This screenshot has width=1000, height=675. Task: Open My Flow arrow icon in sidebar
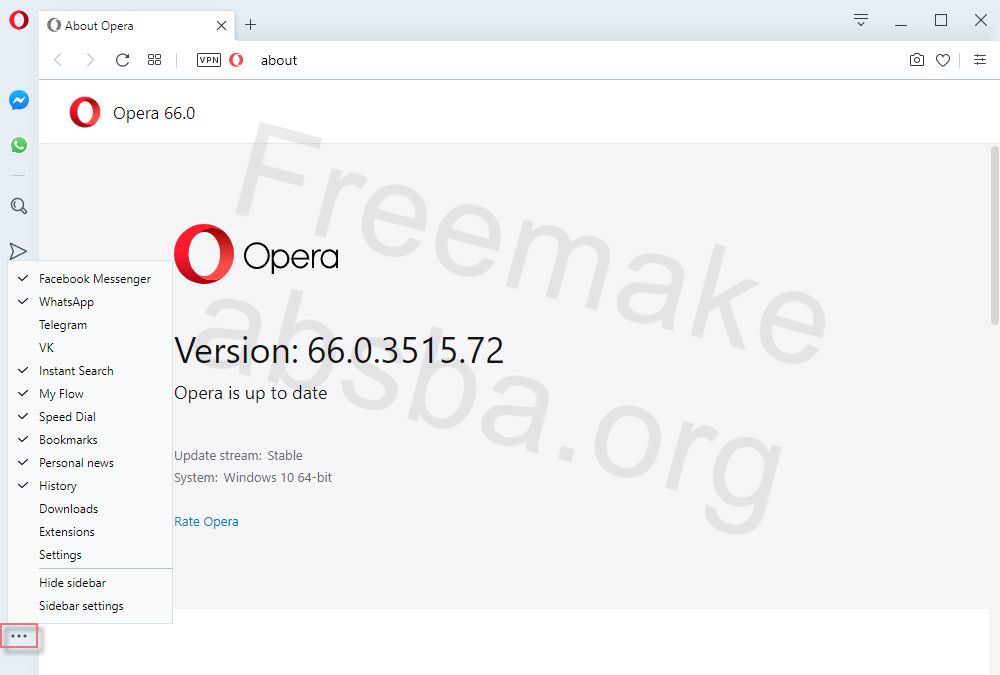tap(18, 251)
